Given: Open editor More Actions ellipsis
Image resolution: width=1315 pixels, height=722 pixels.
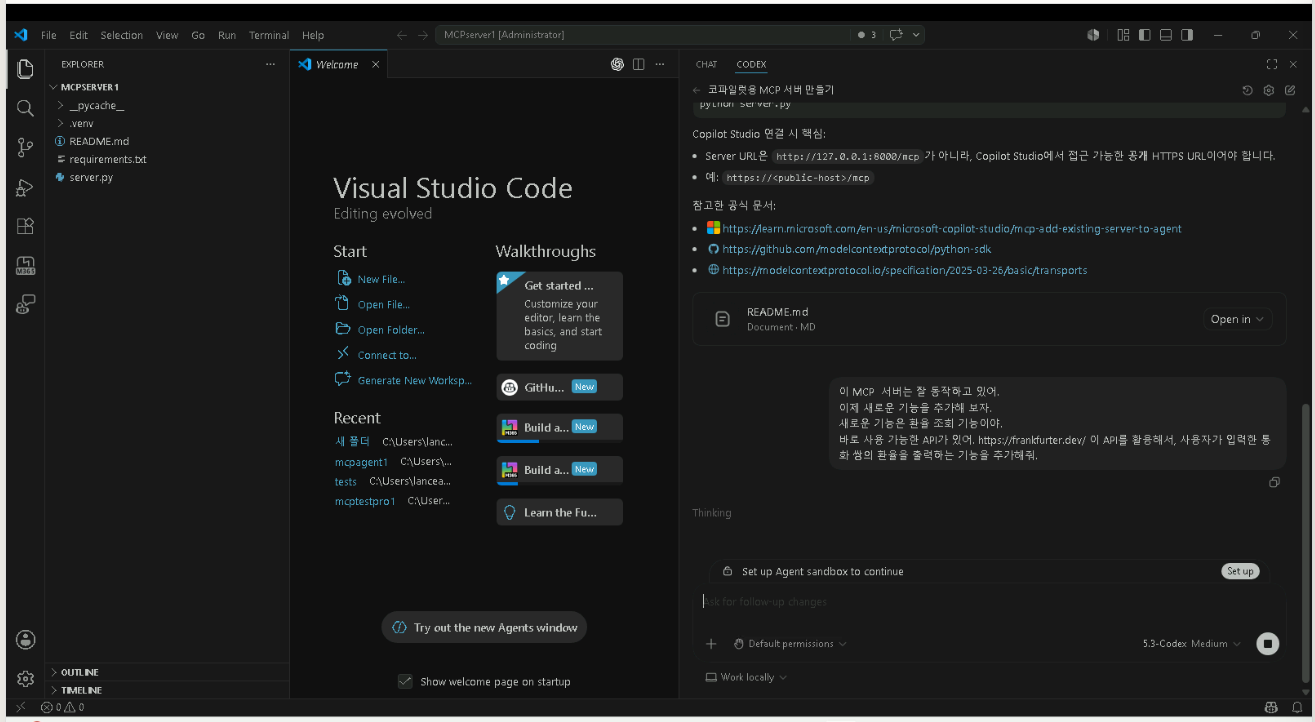Looking at the screenshot, I should pyautogui.click(x=660, y=64).
